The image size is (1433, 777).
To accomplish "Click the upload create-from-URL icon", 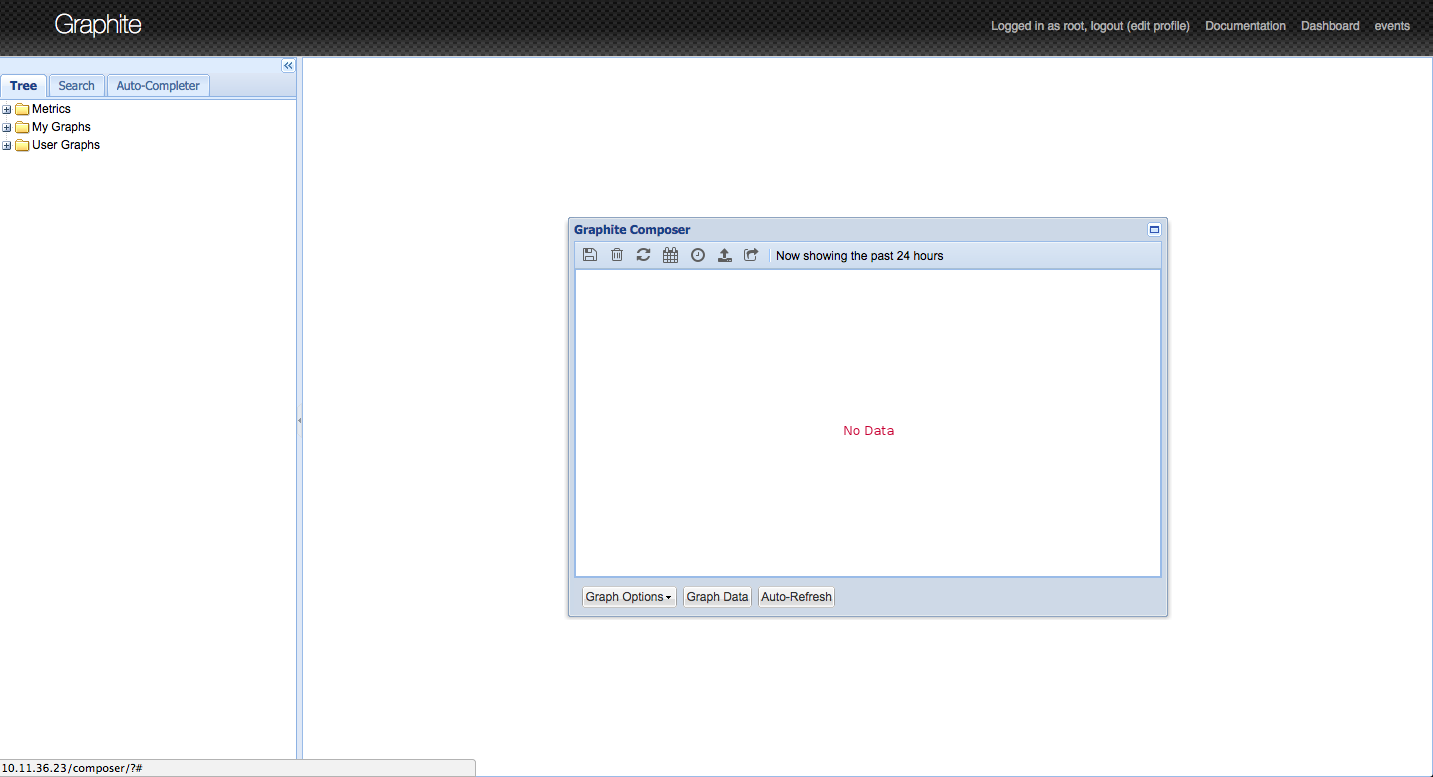I will tap(725, 255).
